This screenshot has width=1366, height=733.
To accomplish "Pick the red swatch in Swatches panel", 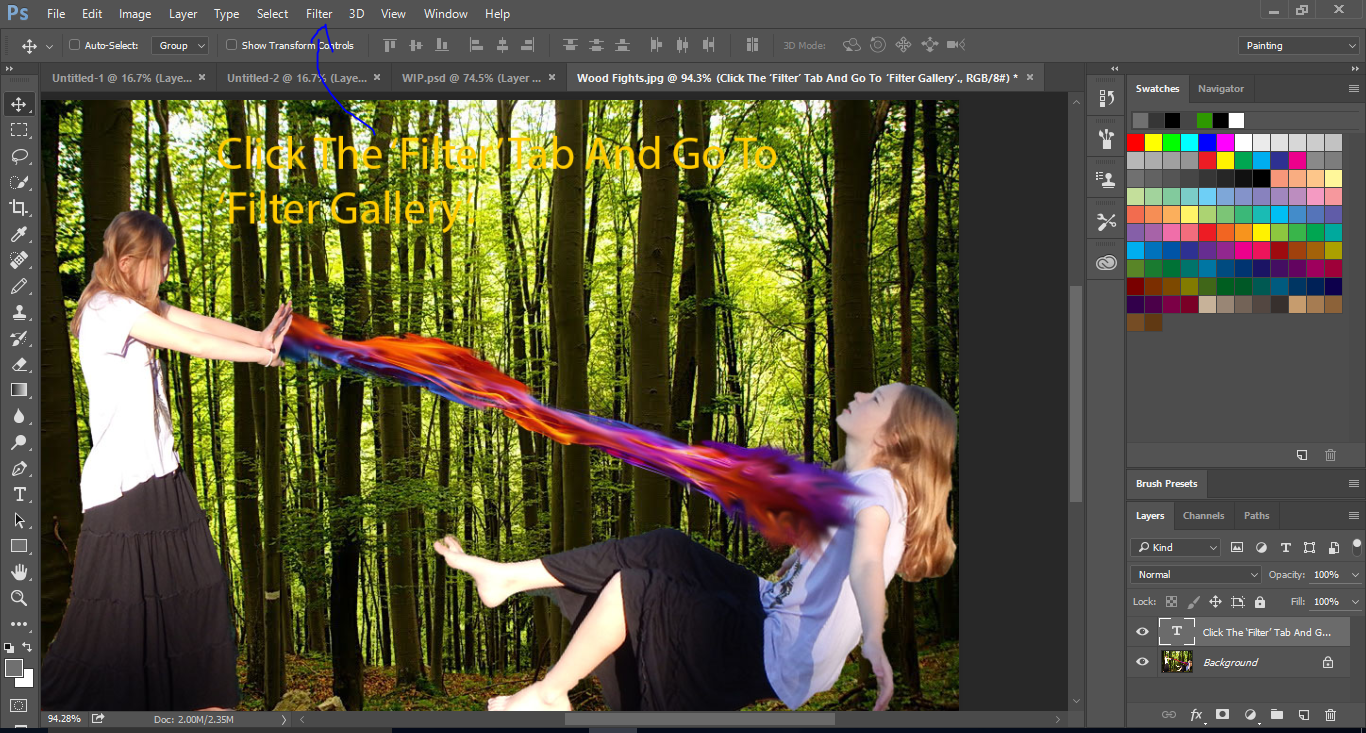I will [x=1136, y=143].
